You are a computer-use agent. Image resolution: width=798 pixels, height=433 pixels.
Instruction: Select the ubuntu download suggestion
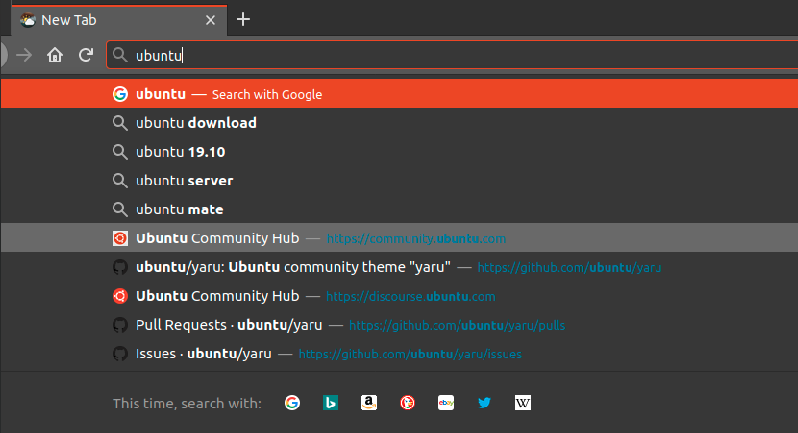pyautogui.click(x=400, y=123)
